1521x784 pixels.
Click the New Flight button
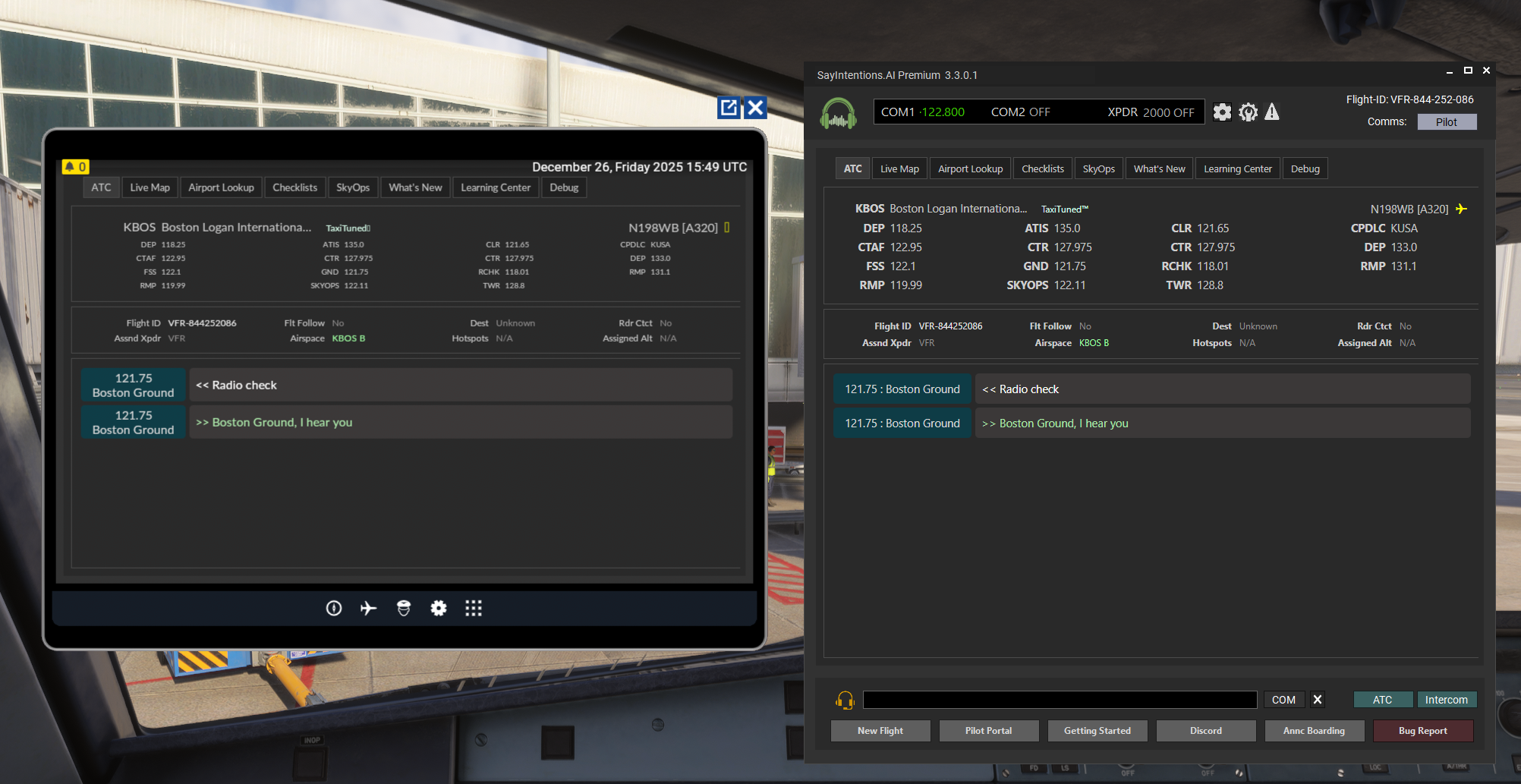880,731
